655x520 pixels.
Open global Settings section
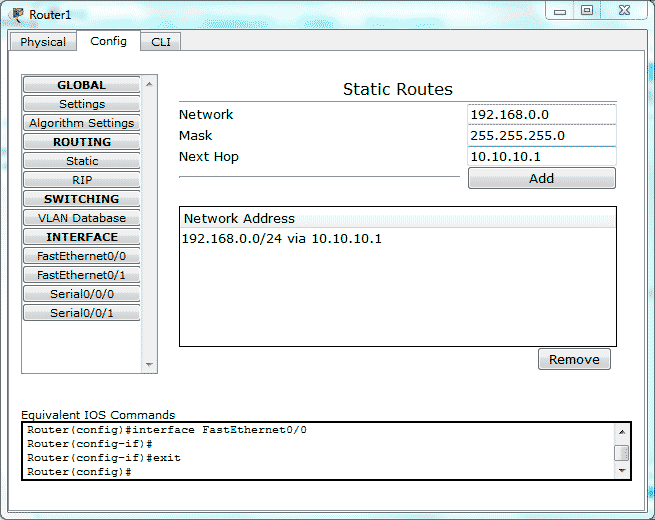(82, 104)
